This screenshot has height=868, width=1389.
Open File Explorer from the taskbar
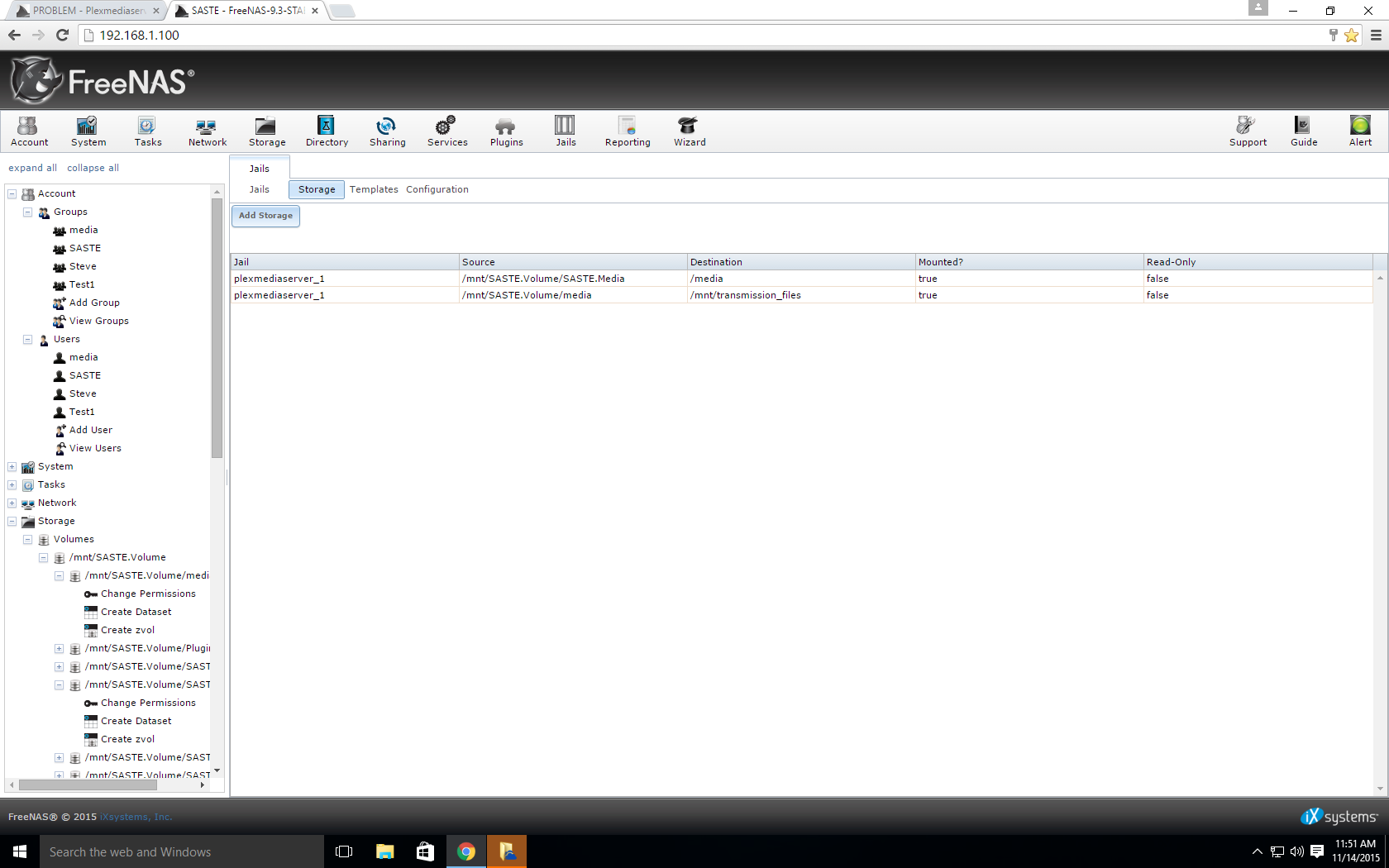(x=384, y=851)
